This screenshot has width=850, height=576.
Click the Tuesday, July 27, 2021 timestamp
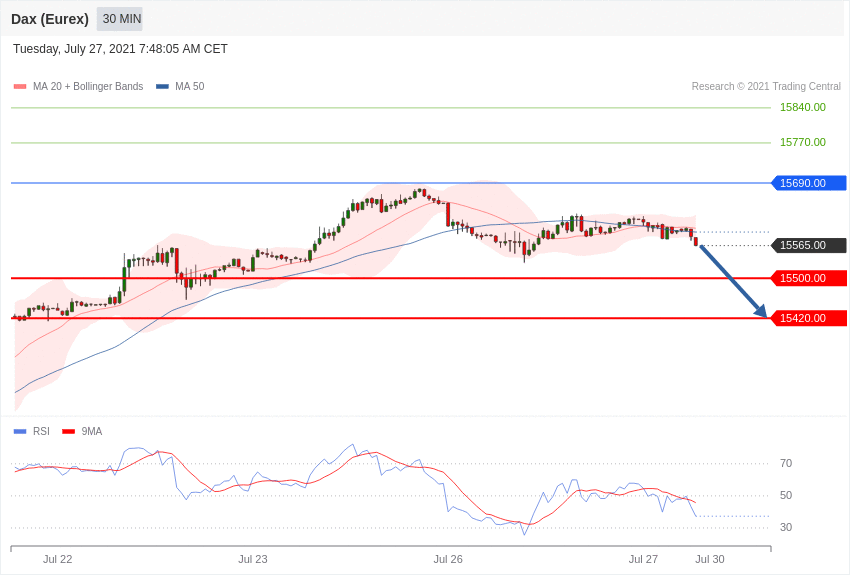click(x=120, y=49)
